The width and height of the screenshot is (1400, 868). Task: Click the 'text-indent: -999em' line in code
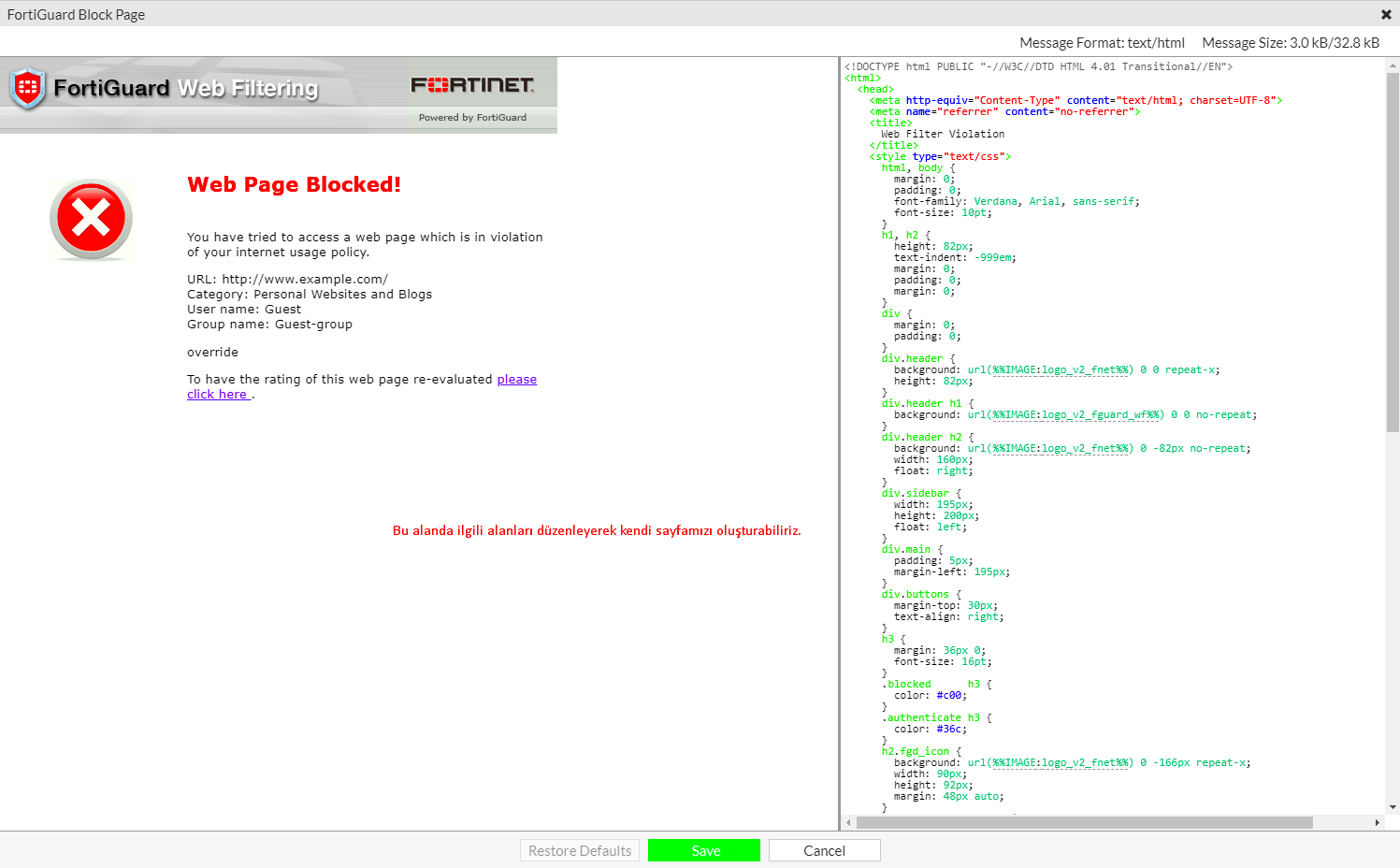pyautogui.click(x=955, y=257)
